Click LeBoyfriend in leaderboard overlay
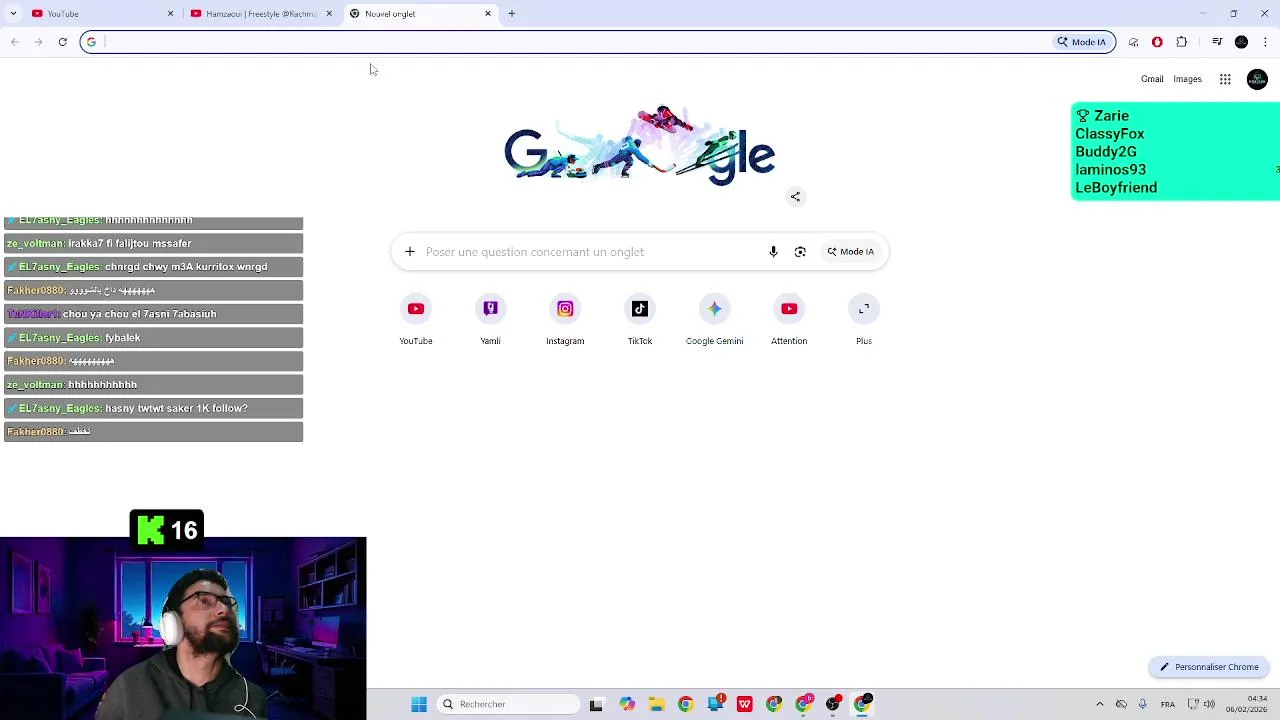 1116,188
